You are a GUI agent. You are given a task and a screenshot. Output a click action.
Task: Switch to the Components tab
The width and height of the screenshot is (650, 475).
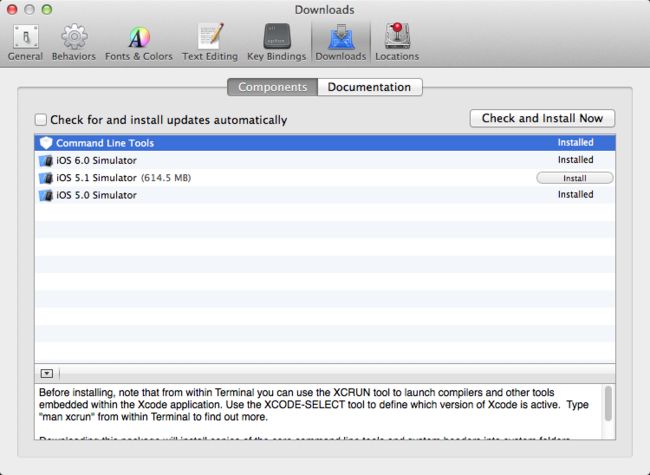coord(273,87)
